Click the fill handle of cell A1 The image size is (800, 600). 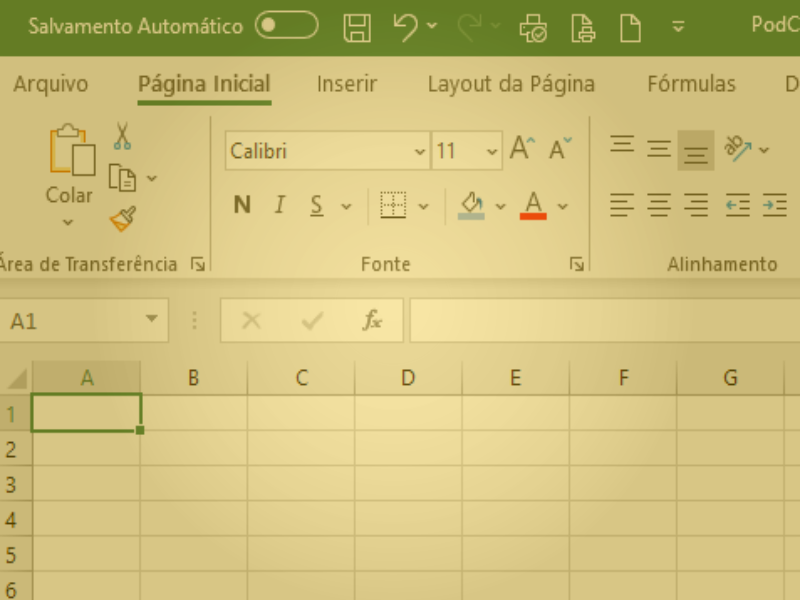(x=140, y=431)
